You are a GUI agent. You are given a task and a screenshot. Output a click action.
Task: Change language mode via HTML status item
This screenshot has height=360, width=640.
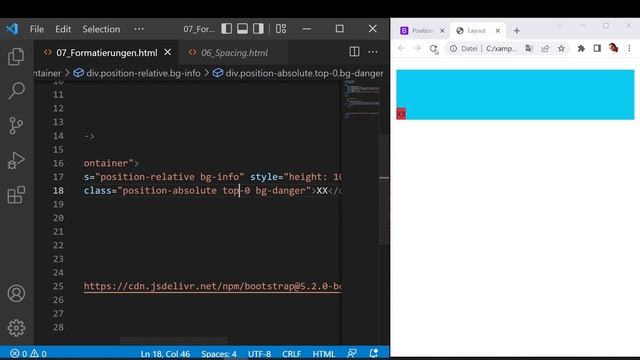[x=324, y=354]
